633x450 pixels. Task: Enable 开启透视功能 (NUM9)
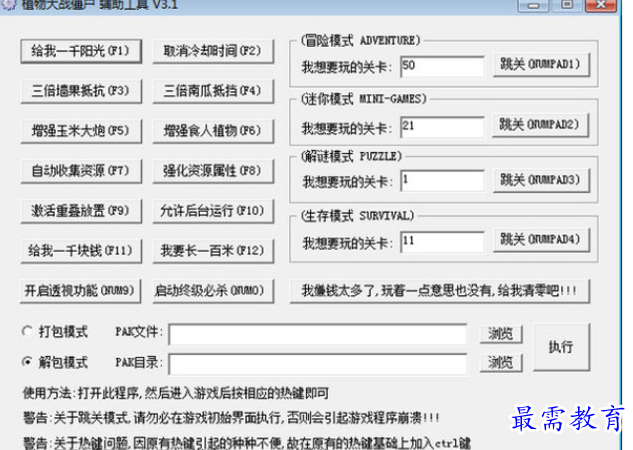[x=80, y=291]
